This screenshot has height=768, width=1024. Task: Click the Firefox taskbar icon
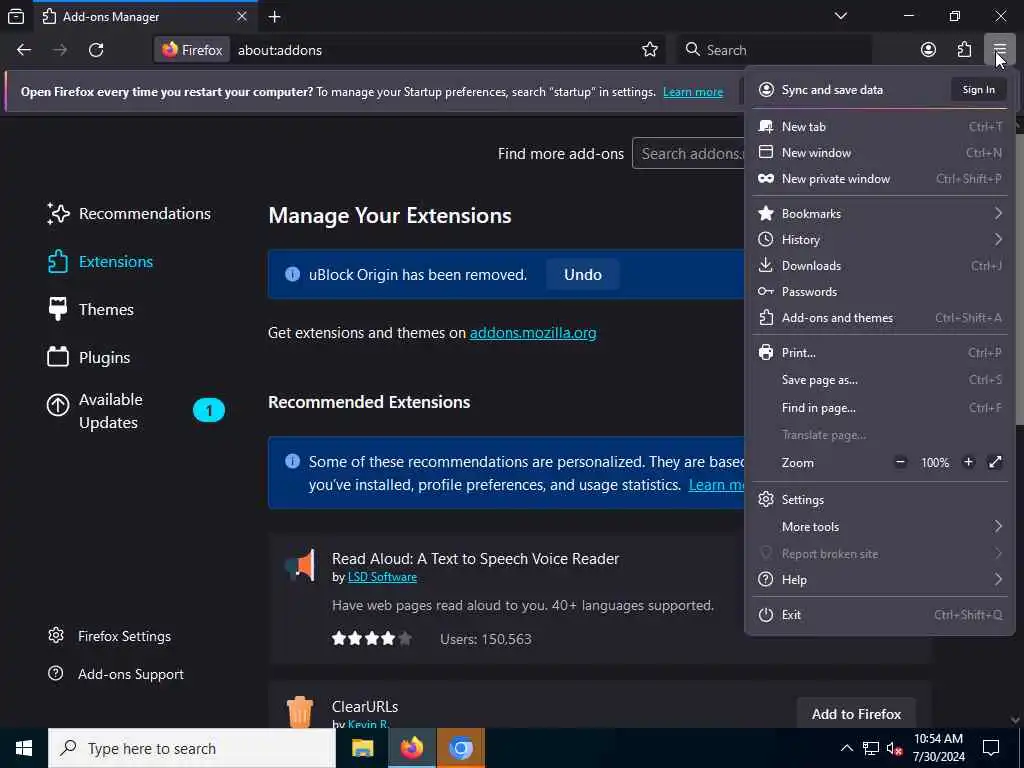coord(412,748)
